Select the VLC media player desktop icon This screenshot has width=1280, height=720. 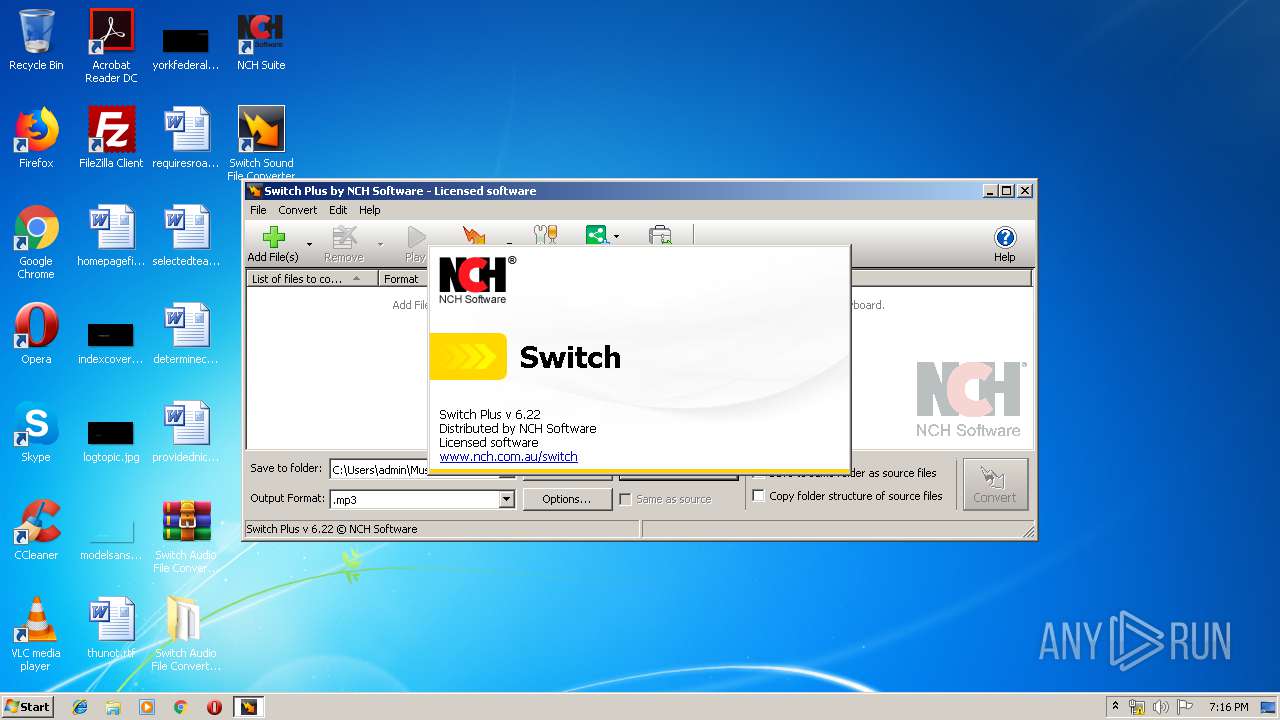(x=36, y=634)
